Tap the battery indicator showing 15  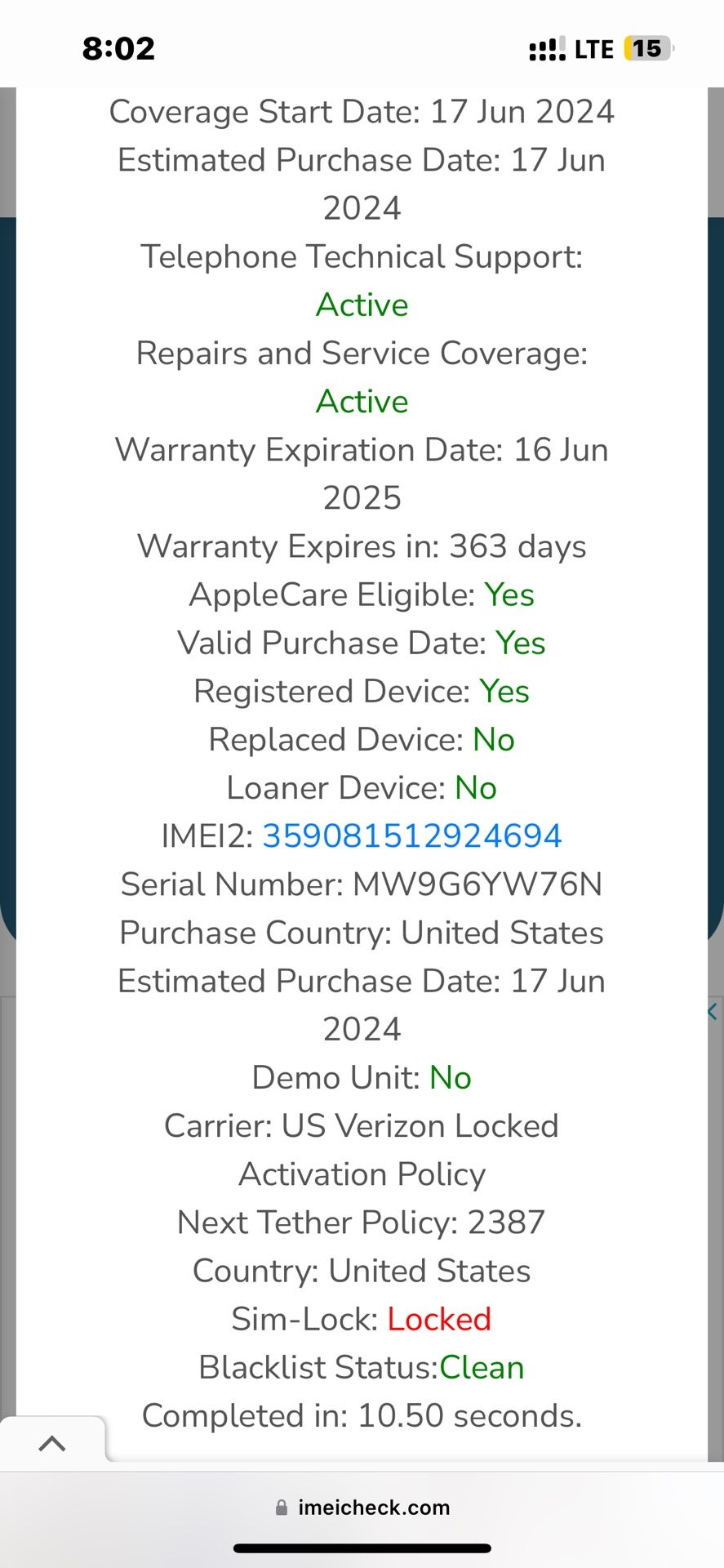coord(647,49)
